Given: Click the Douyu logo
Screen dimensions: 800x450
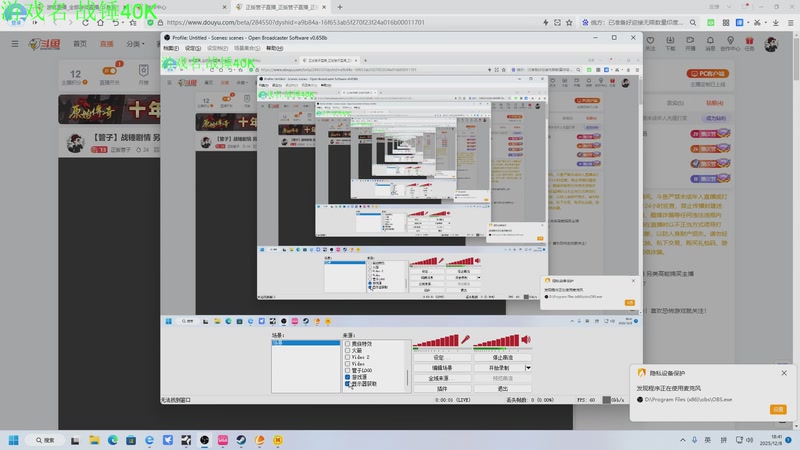Looking at the screenshot, I should click(x=44, y=44).
